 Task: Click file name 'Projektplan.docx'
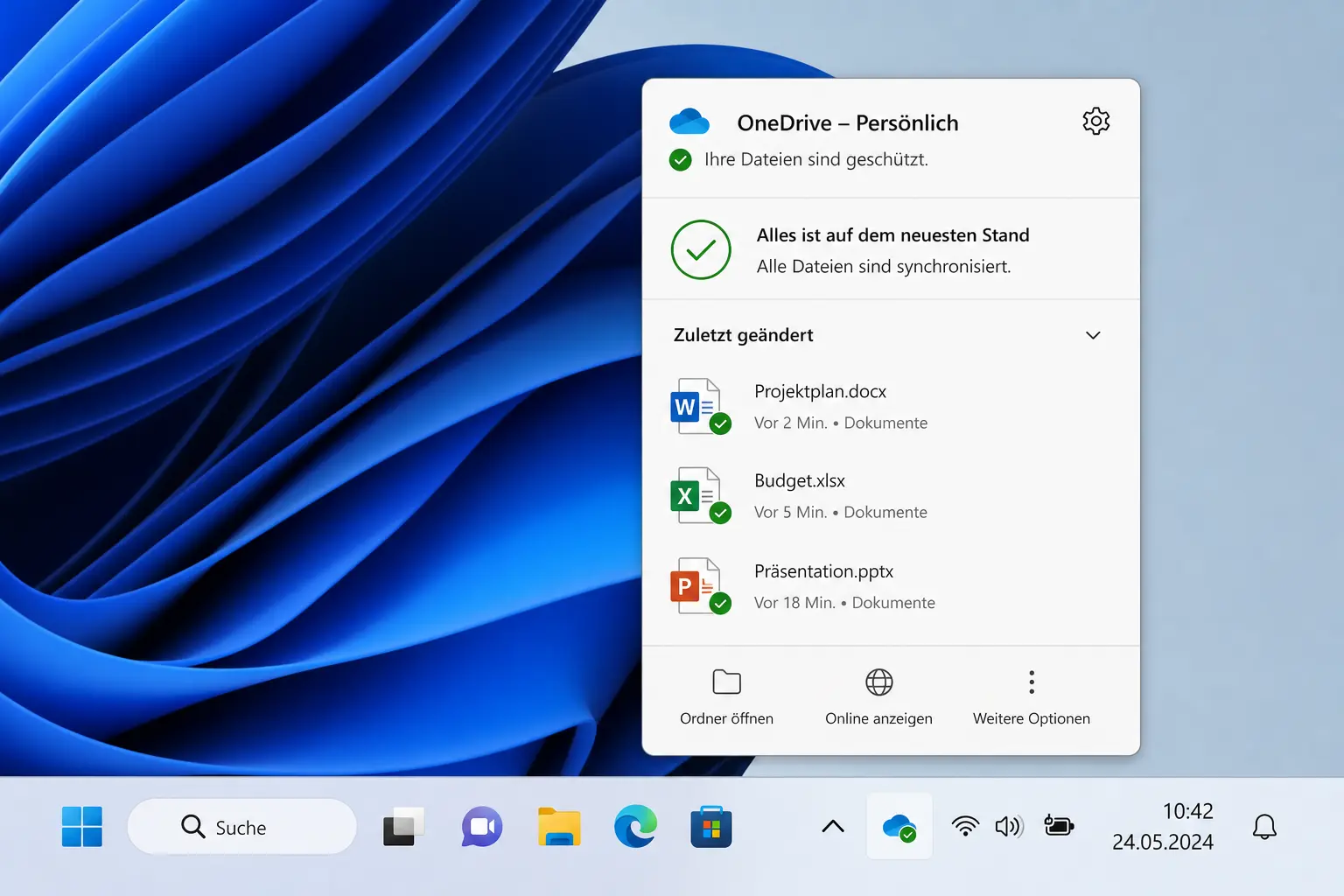[820, 391]
